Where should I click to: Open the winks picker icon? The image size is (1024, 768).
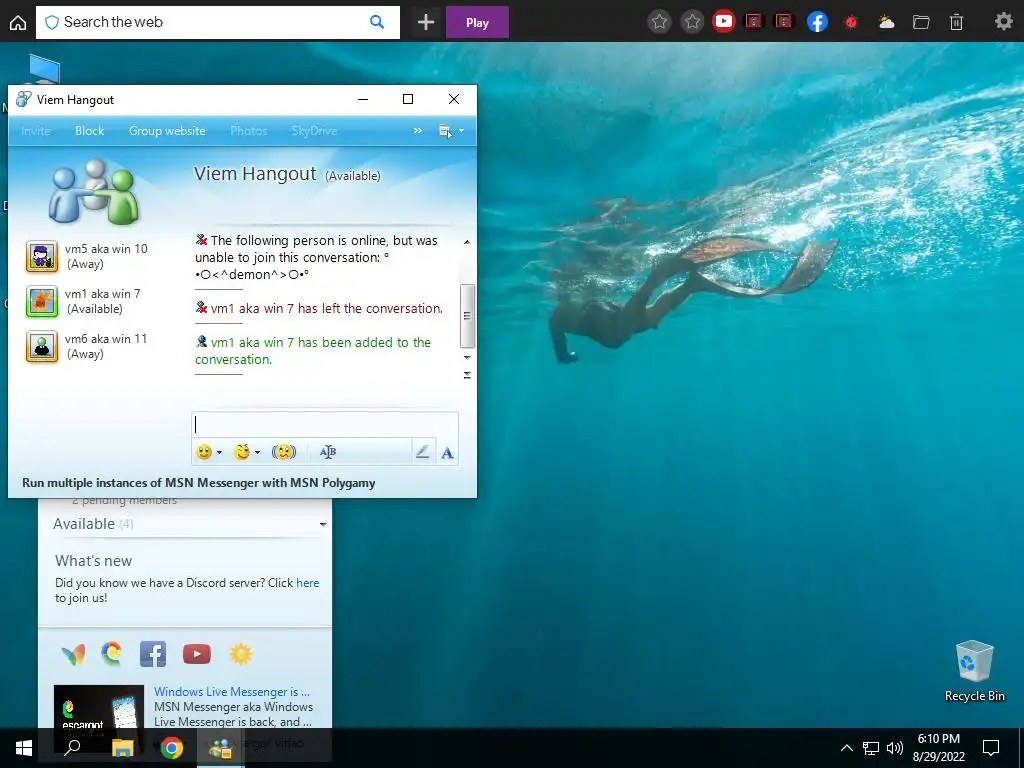pyautogui.click(x=242, y=452)
